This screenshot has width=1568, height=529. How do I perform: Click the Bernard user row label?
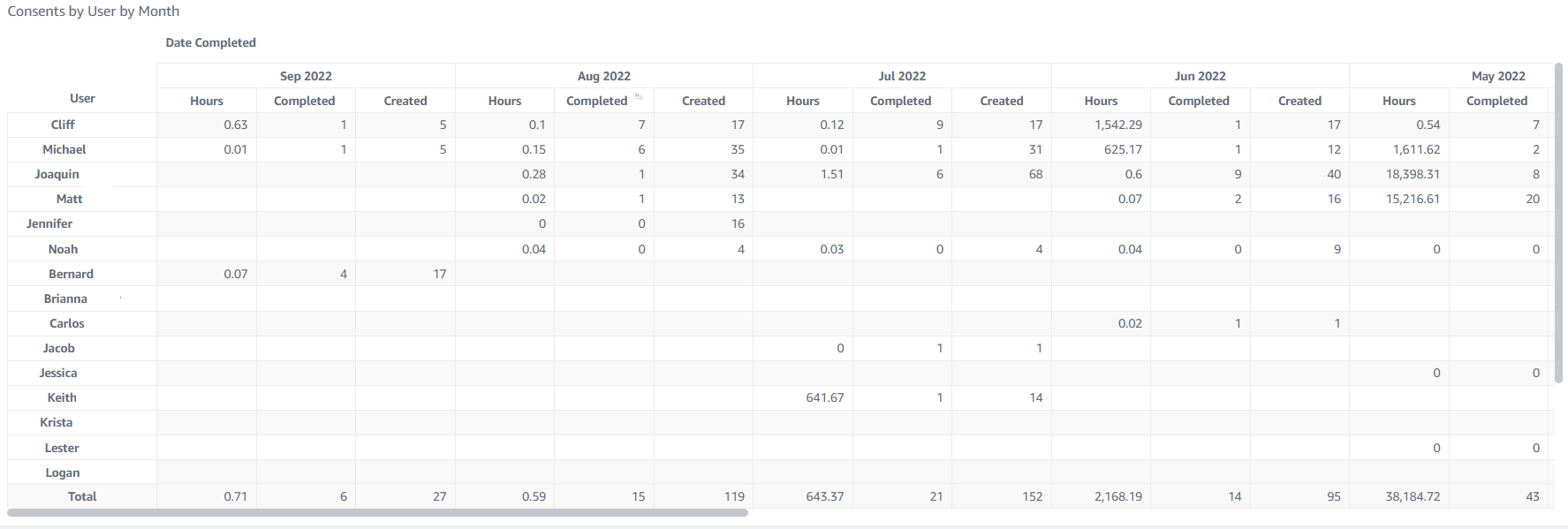pyautogui.click(x=71, y=274)
